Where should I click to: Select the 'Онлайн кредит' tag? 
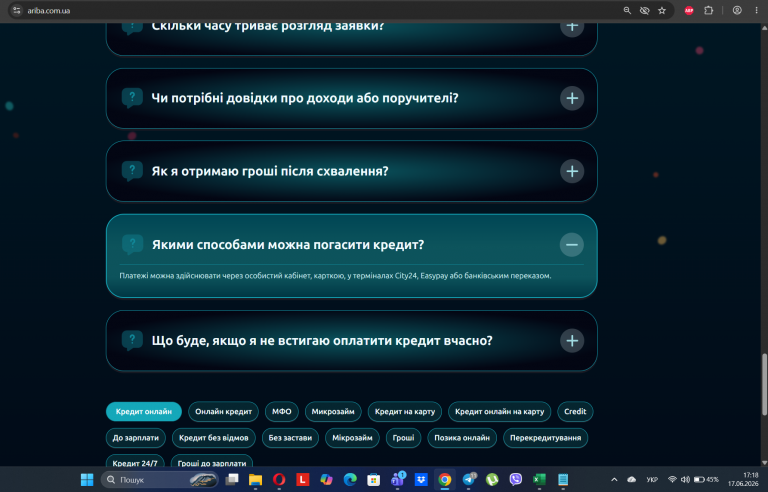point(223,412)
